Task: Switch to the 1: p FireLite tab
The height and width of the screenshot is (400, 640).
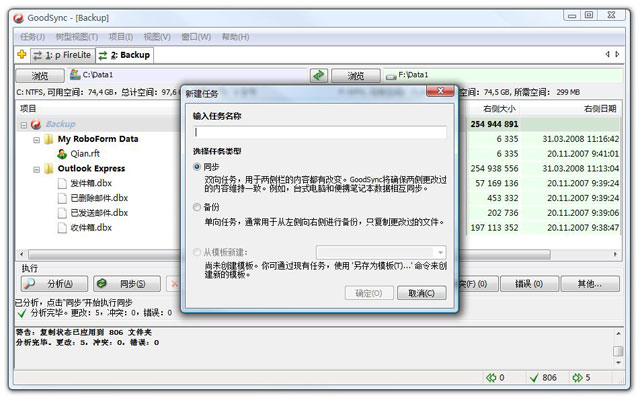Action: click(x=61, y=54)
